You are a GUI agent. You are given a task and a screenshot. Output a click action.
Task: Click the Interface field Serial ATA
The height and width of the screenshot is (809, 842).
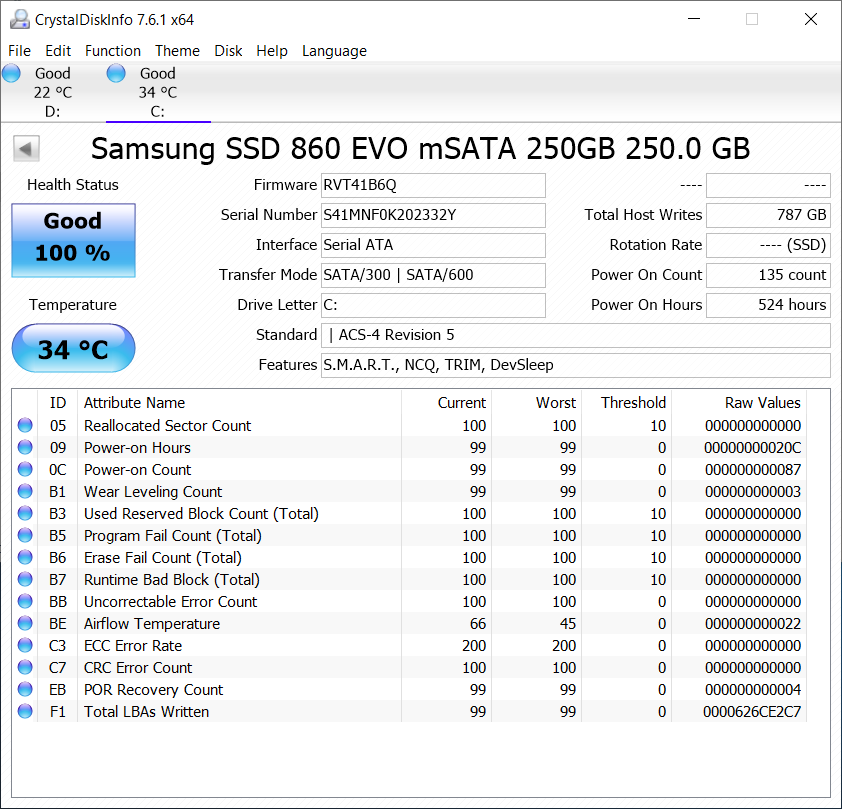click(x=433, y=245)
